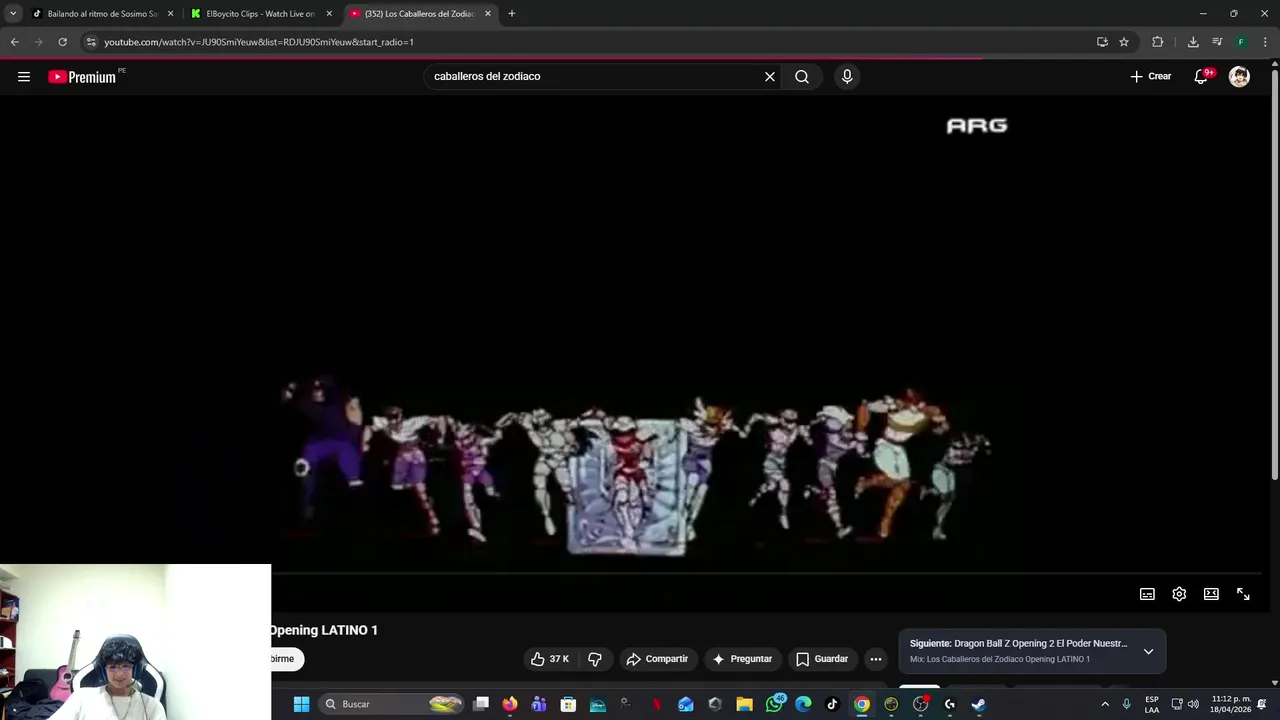
Task: Start voice search with the microphone
Action: pos(847,77)
